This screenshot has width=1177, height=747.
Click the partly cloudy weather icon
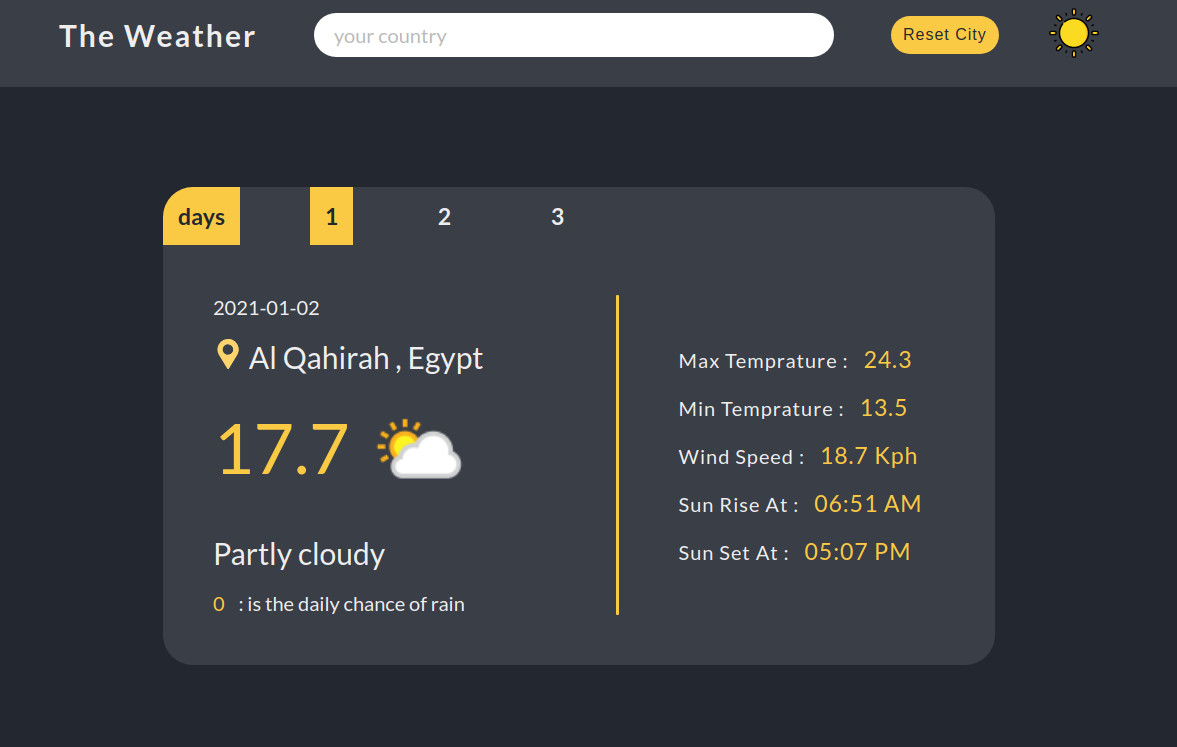[419, 449]
